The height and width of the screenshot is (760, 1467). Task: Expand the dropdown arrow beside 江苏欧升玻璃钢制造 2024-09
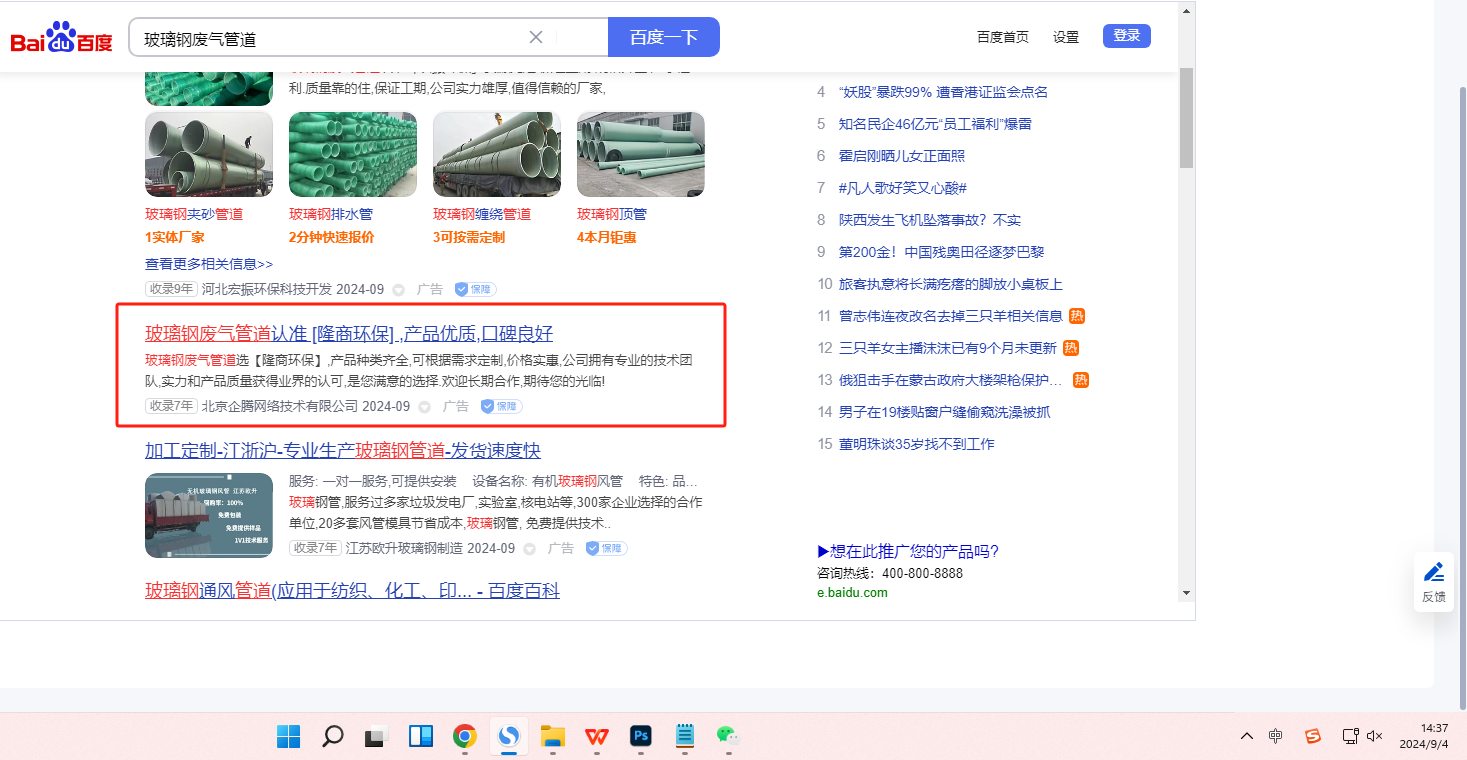click(x=529, y=549)
